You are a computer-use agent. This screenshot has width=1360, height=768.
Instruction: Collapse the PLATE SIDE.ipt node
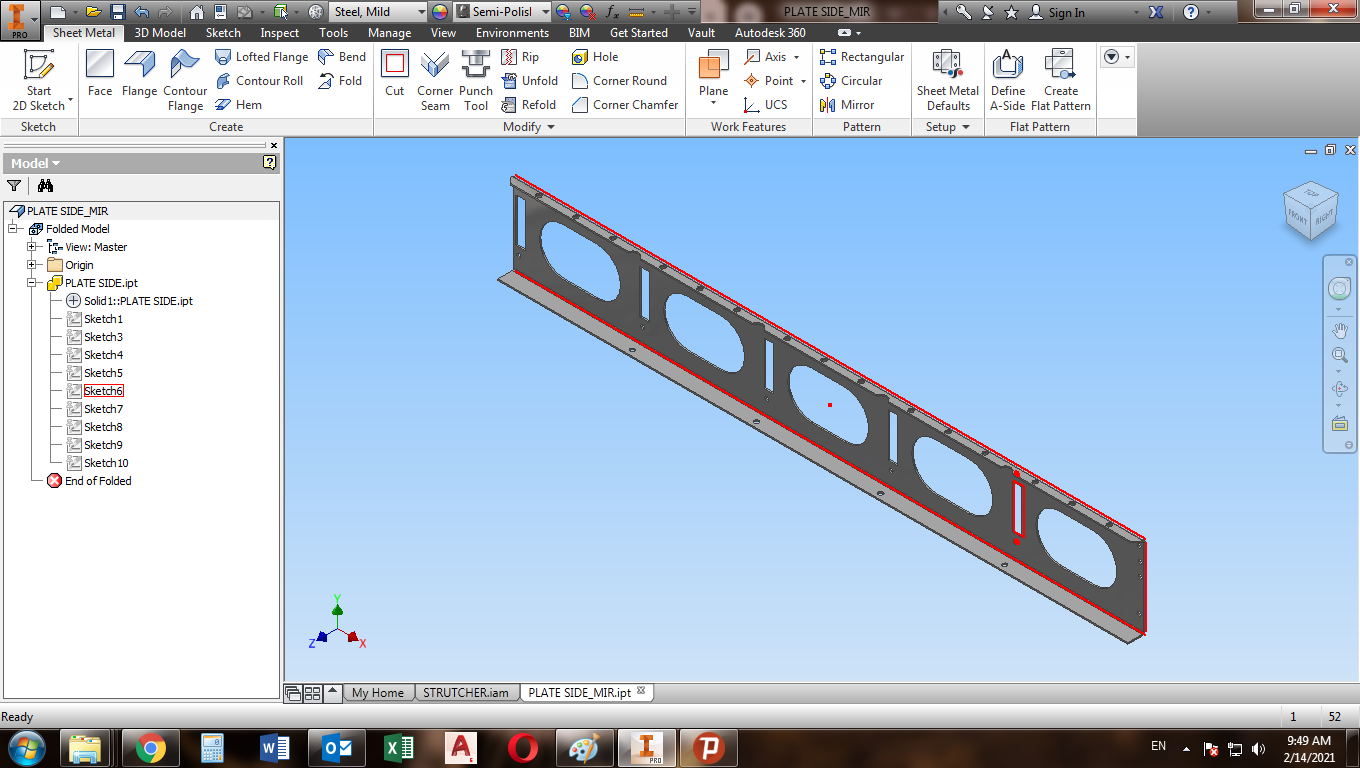[x=32, y=283]
